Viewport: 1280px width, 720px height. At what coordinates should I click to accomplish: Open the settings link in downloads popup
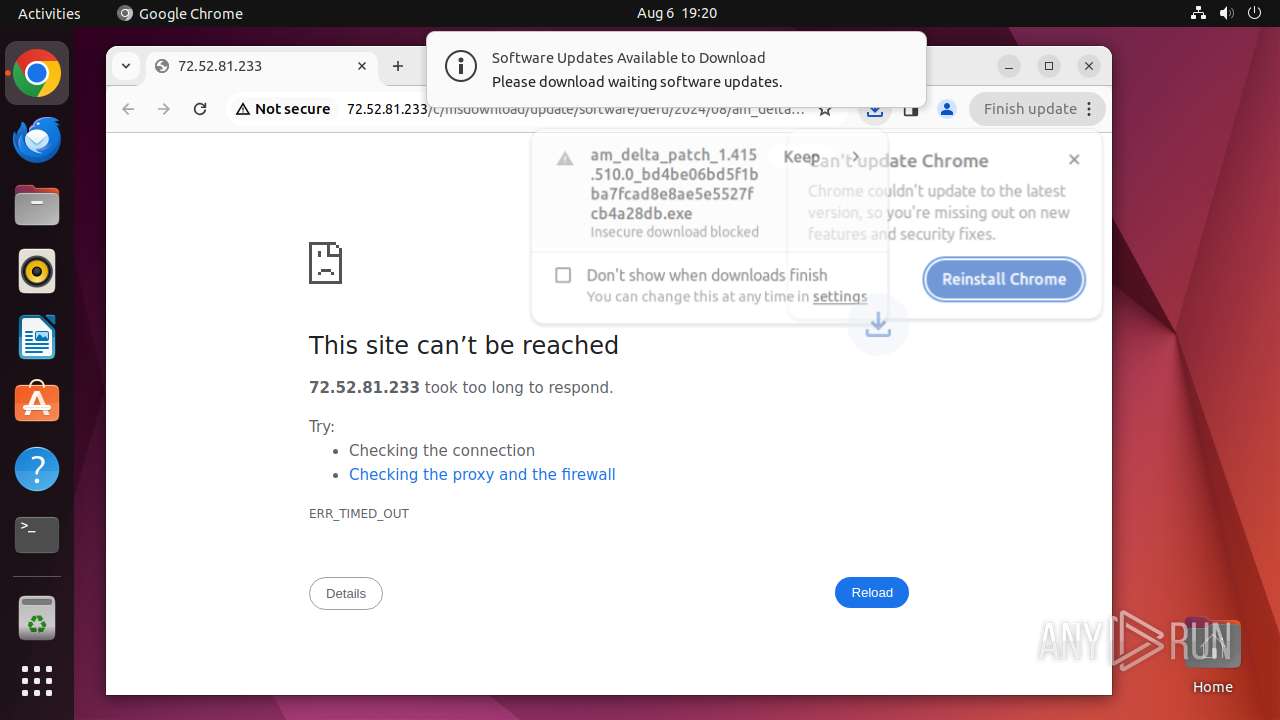coord(840,297)
